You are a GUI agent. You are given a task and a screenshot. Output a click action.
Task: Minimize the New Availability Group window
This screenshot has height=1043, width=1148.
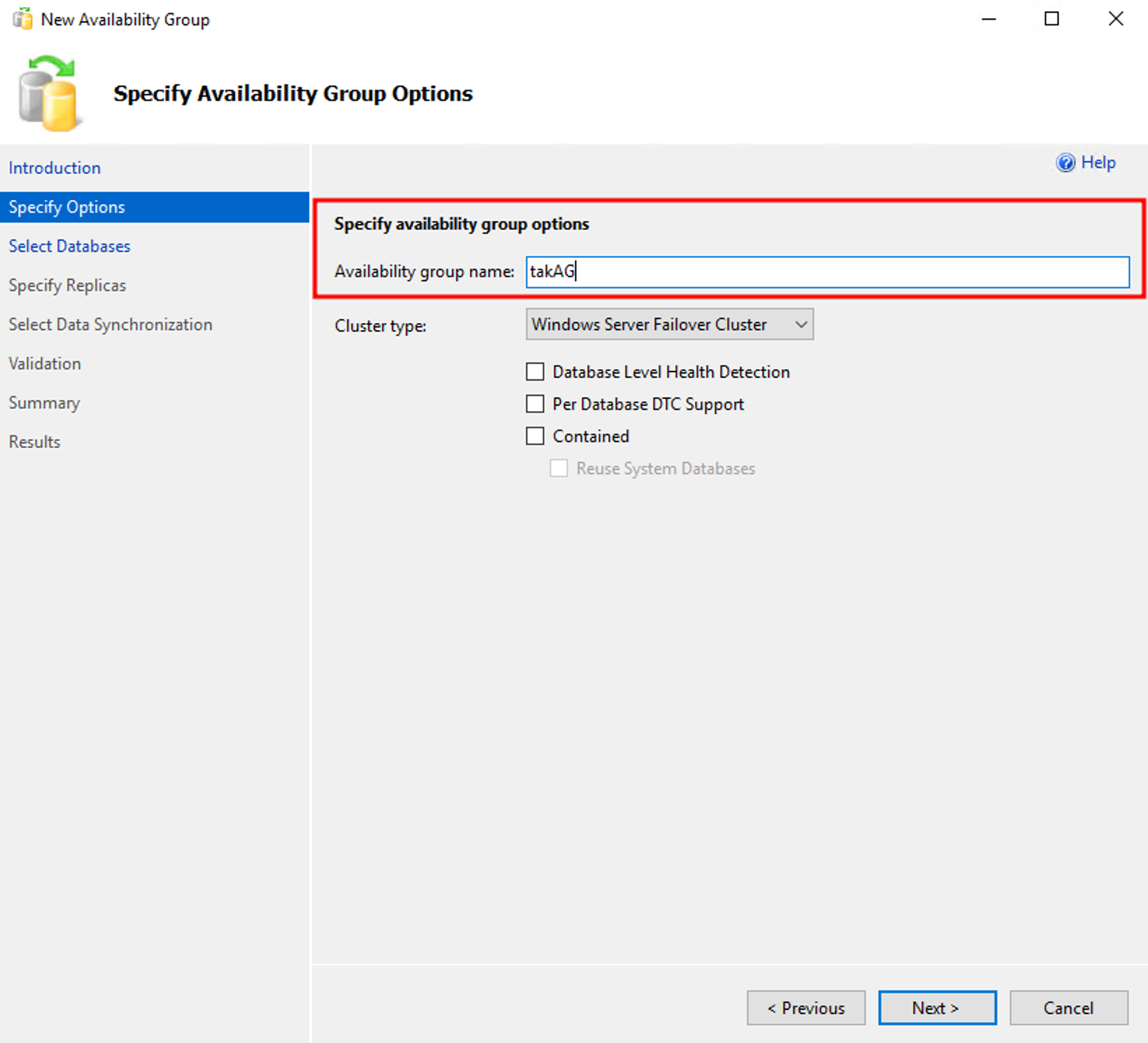[988, 19]
